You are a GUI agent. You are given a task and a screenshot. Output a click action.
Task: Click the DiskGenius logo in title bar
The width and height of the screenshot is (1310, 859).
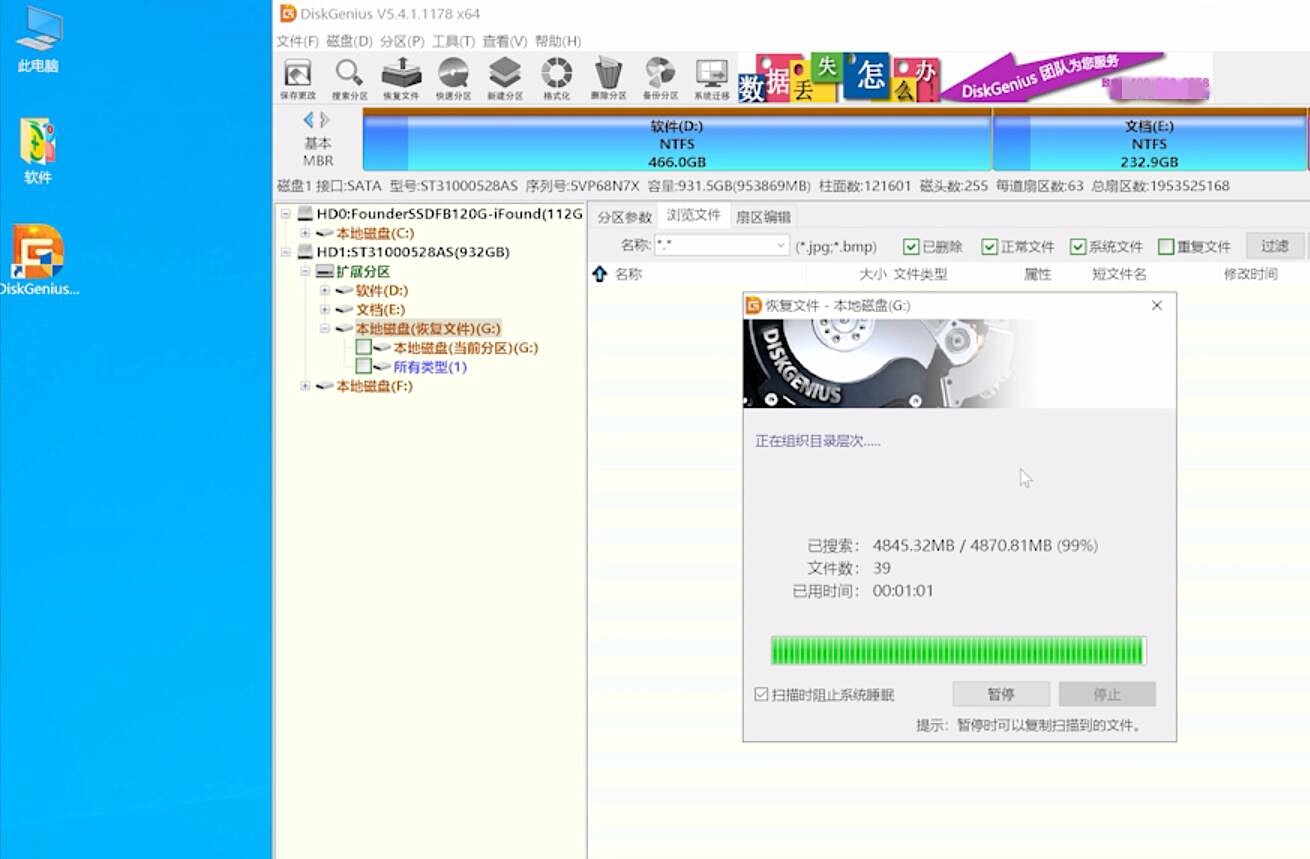tap(288, 13)
